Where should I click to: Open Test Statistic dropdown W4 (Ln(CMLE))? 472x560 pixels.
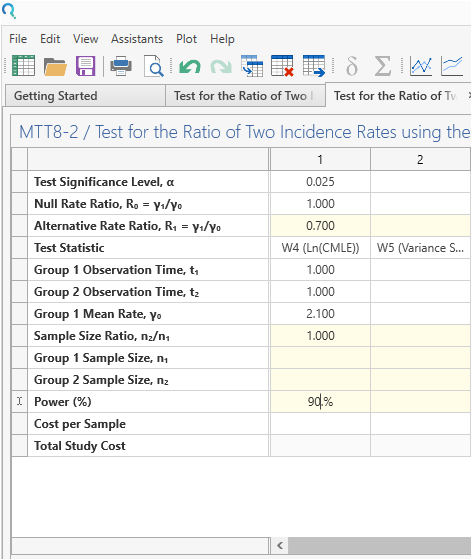pos(320,248)
